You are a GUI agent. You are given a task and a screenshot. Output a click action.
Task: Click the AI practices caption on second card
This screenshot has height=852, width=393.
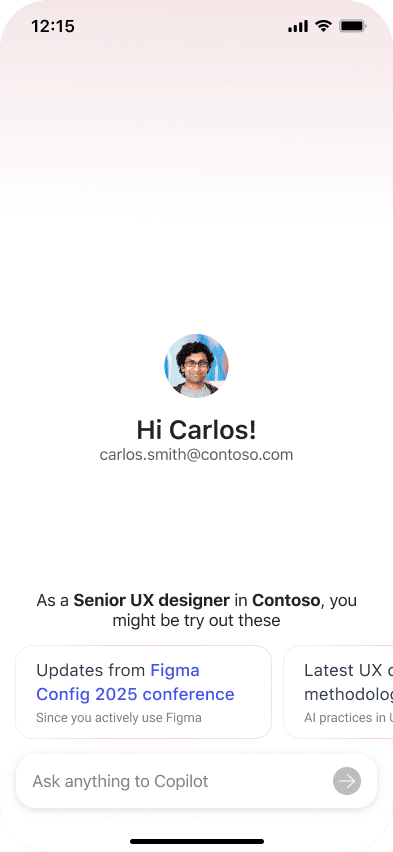tap(348, 718)
